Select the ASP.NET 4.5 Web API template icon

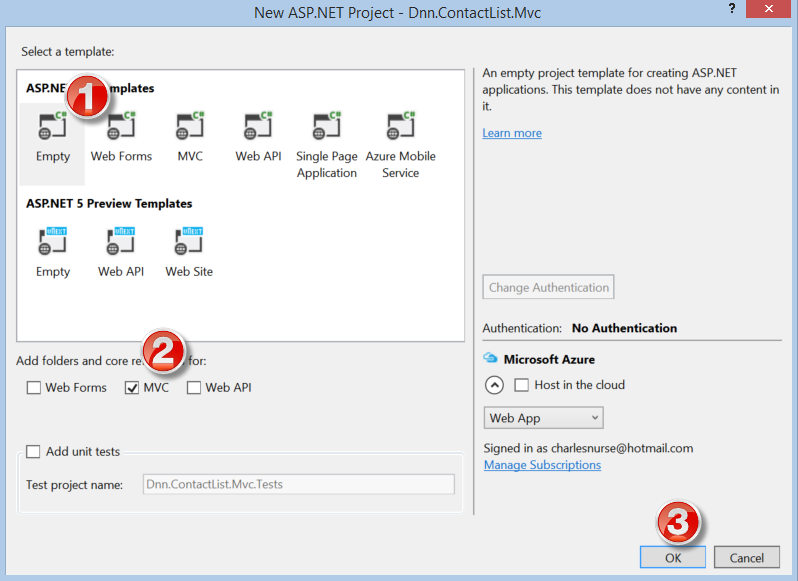(258, 126)
